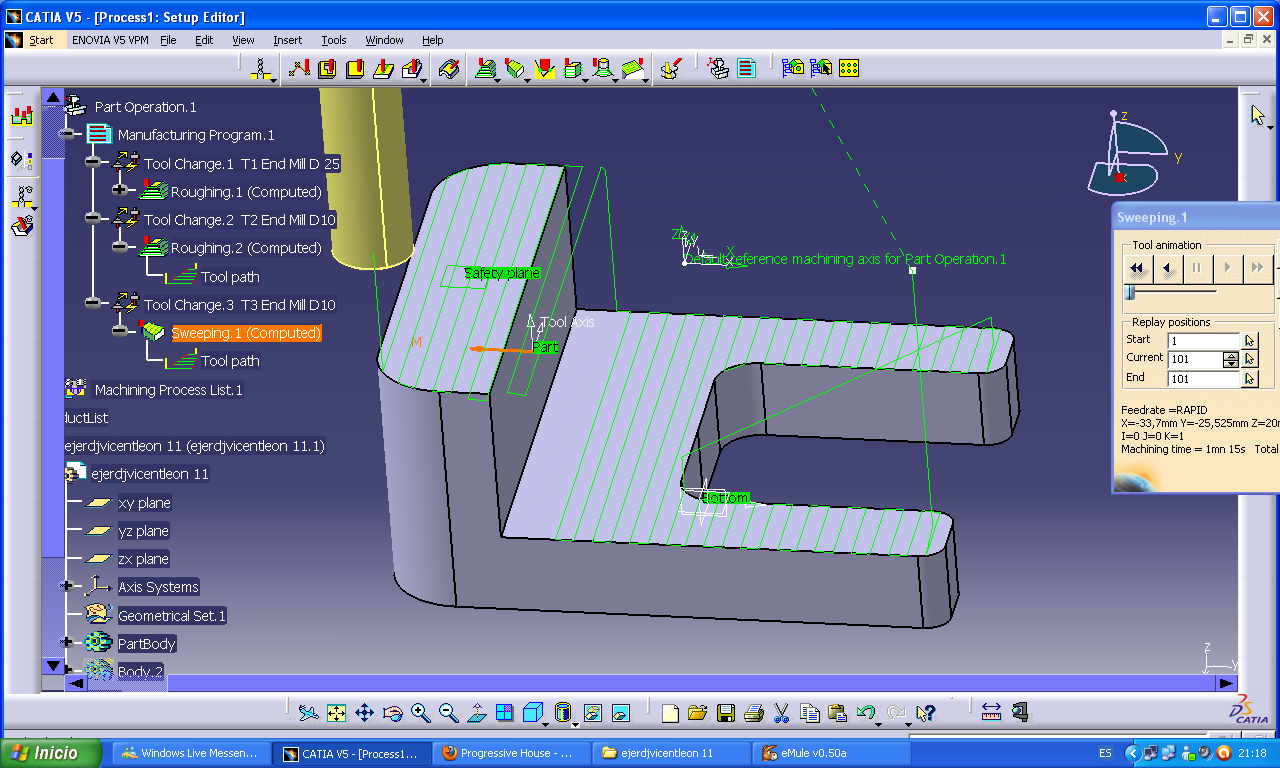Open the view mode dropdown arrow beside cylinder icon
The image size is (1280, 768).
point(576,724)
